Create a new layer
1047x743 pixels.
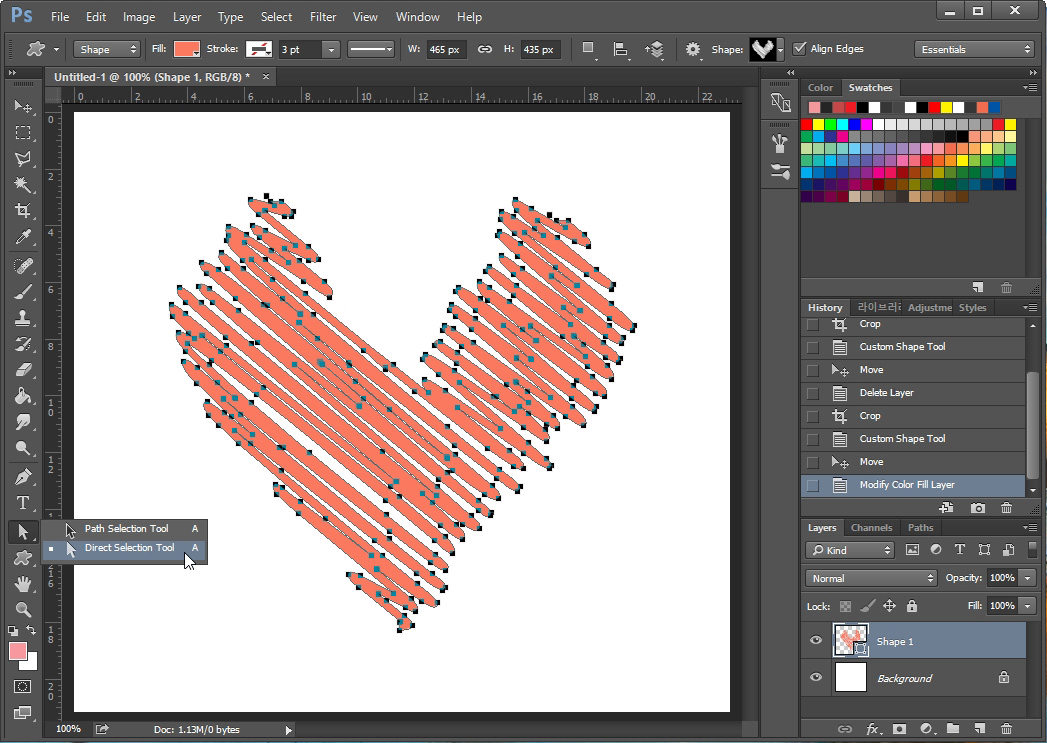pyautogui.click(x=980, y=729)
